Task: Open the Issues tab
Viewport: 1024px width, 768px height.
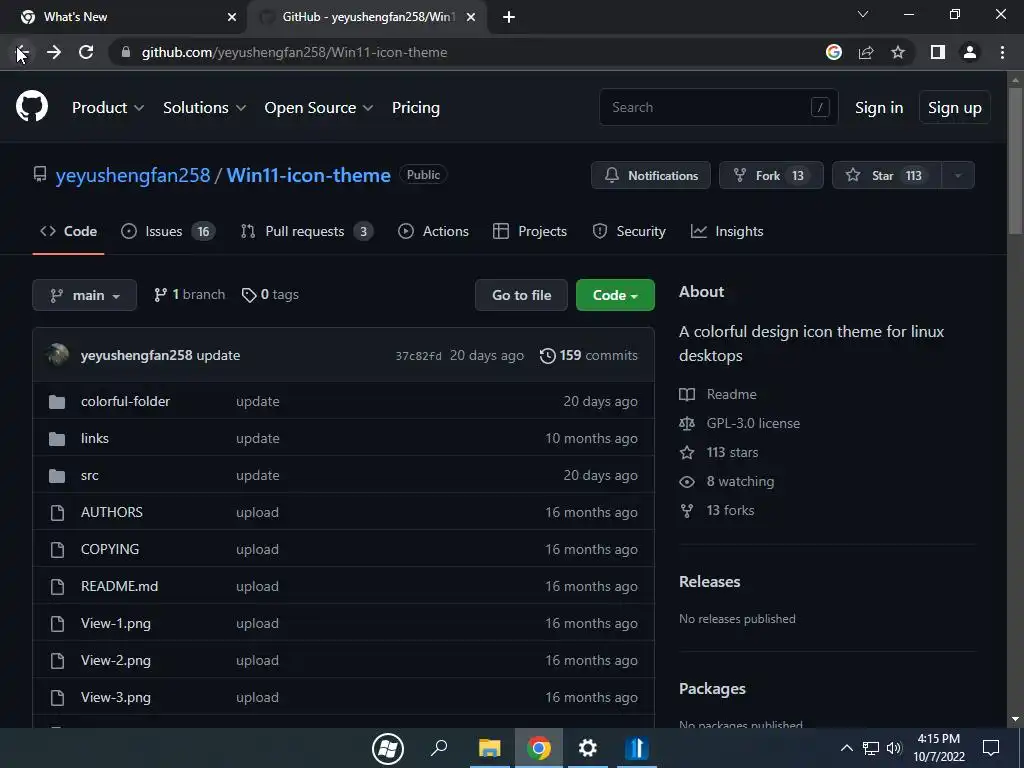Action: [x=168, y=231]
